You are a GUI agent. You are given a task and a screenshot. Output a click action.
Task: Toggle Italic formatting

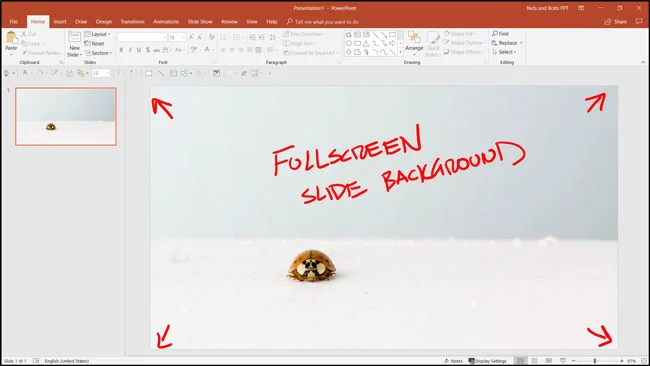point(130,50)
